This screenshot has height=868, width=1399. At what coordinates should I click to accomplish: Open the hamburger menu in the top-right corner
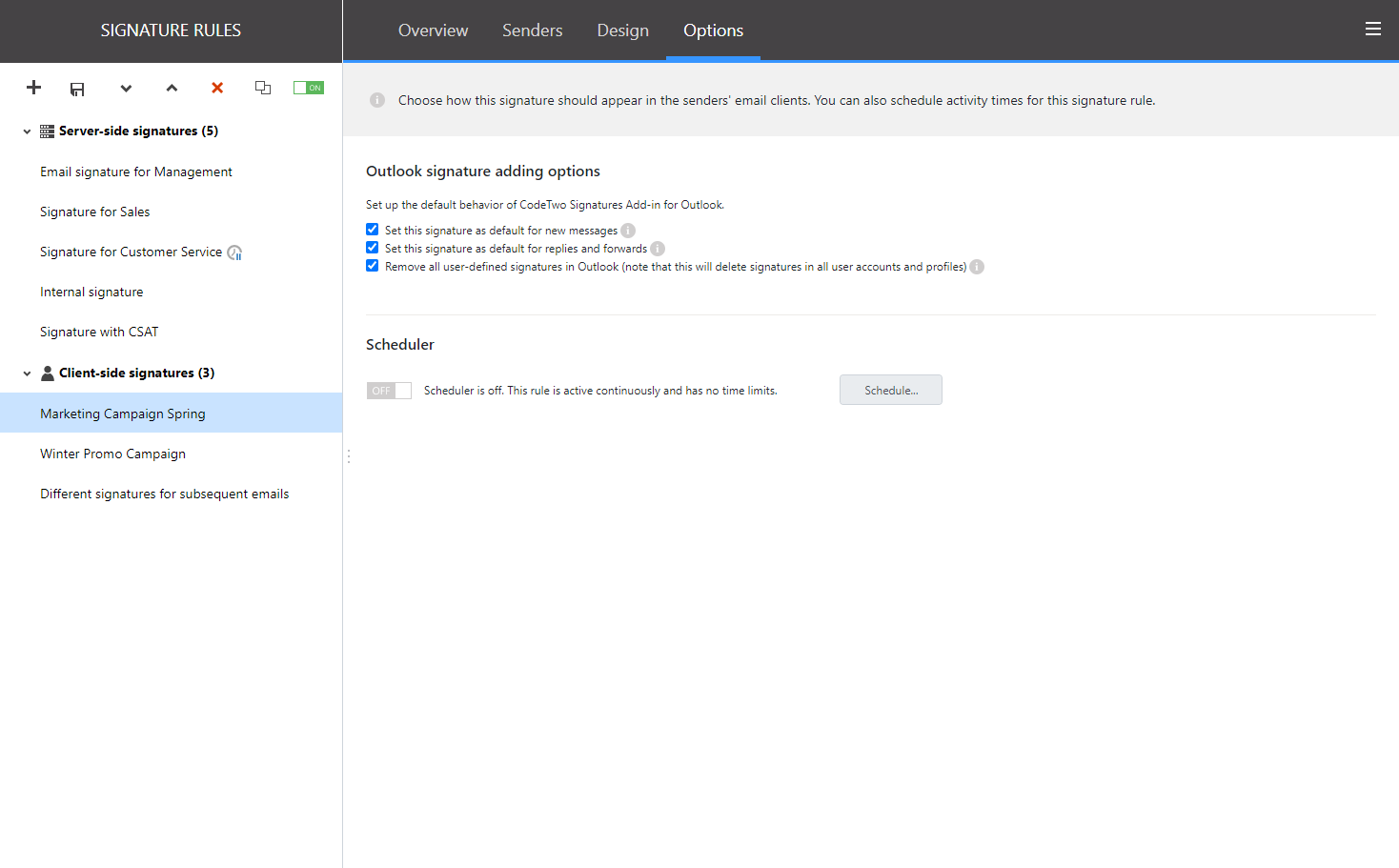coord(1372,28)
